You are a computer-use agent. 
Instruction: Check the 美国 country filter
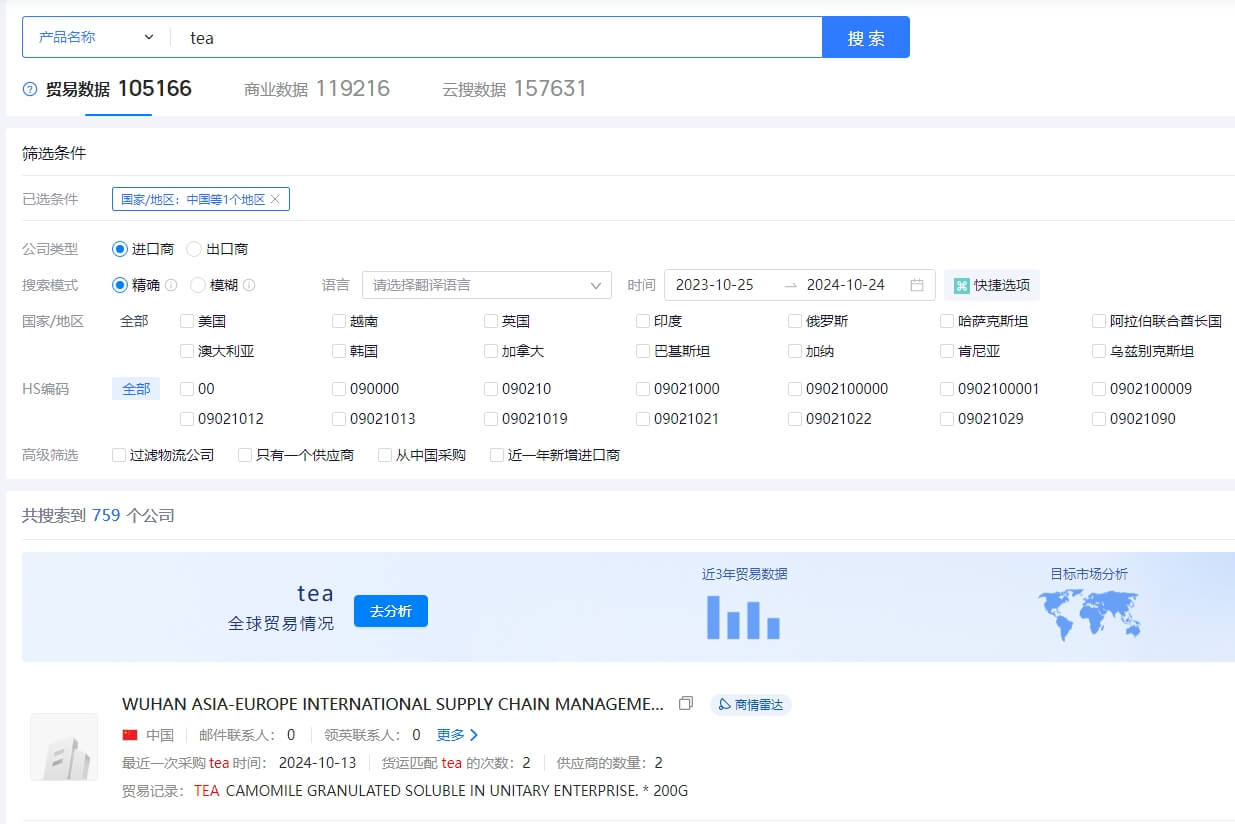[x=187, y=321]
